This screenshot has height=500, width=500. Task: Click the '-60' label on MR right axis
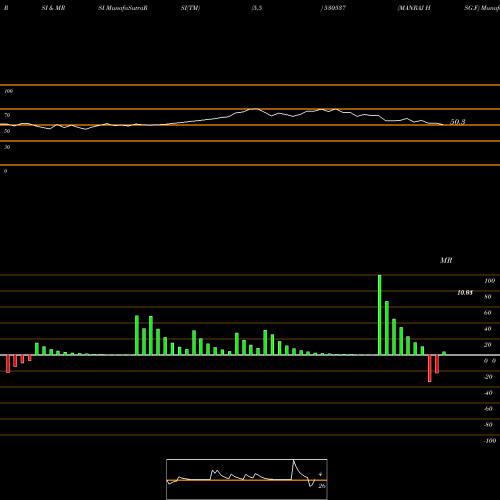click(x=488, y=409)
